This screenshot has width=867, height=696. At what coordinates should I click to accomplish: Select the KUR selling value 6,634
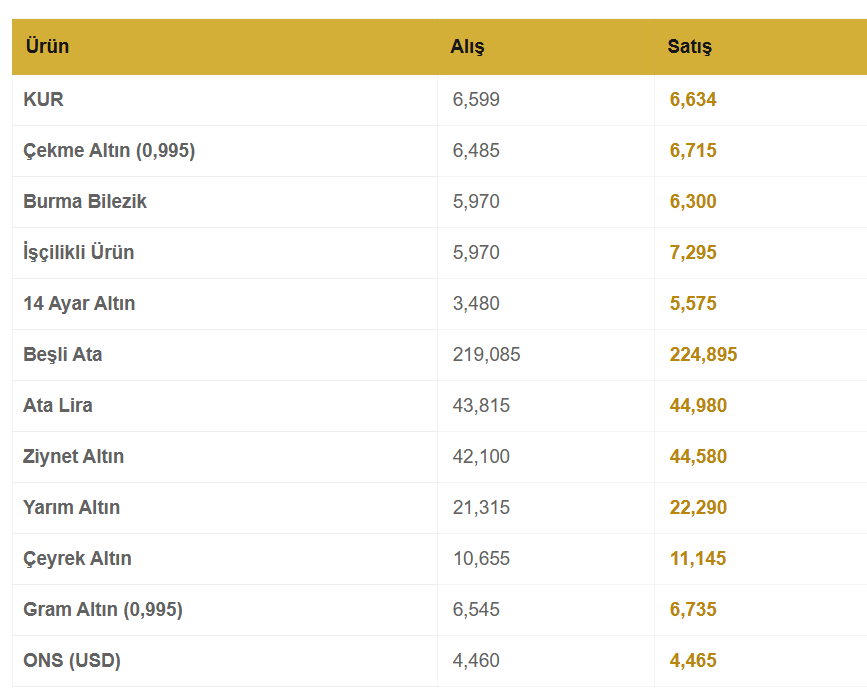[693, 100]
